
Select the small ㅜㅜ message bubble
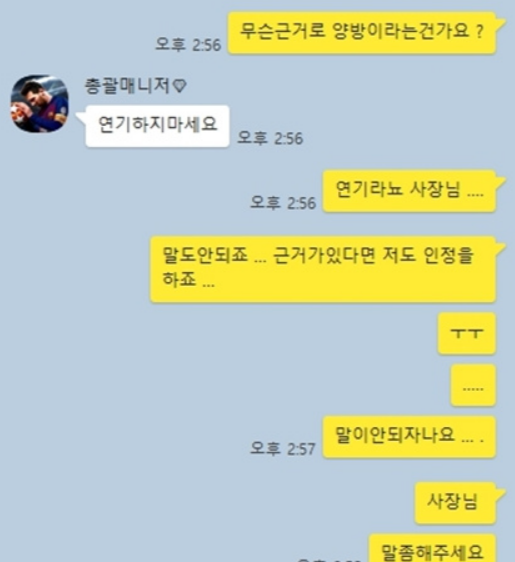pos(467,334)
